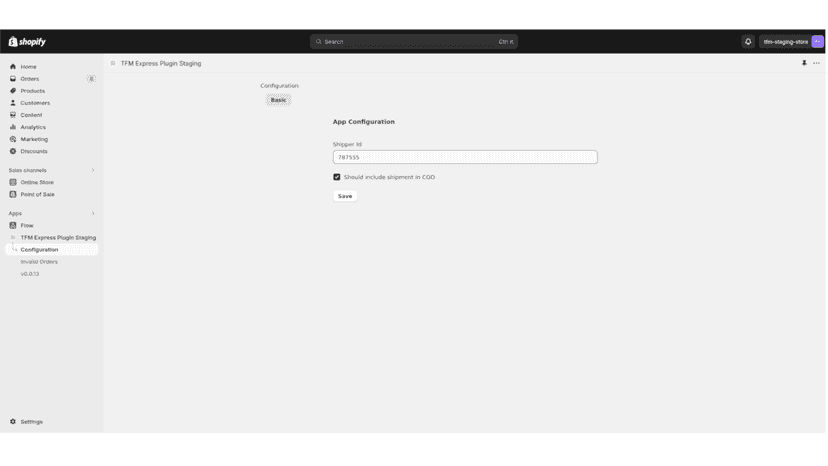Open Orders page
The image size is (828, 466).
[30, 79]
